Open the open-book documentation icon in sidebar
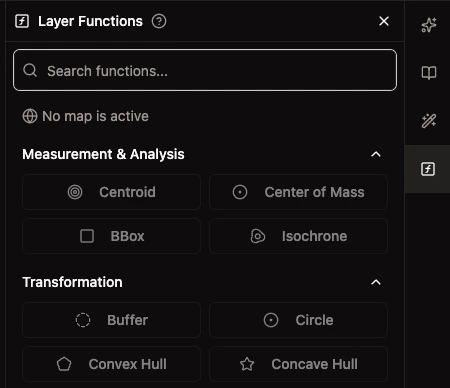 tap(429, 73)
